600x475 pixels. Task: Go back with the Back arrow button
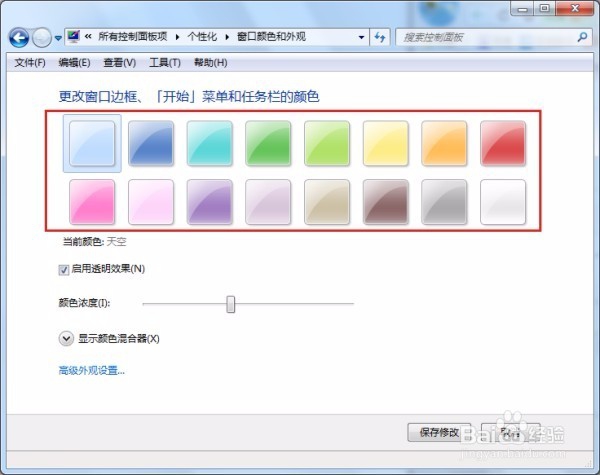pyautogui.click(x=19, y=38)
